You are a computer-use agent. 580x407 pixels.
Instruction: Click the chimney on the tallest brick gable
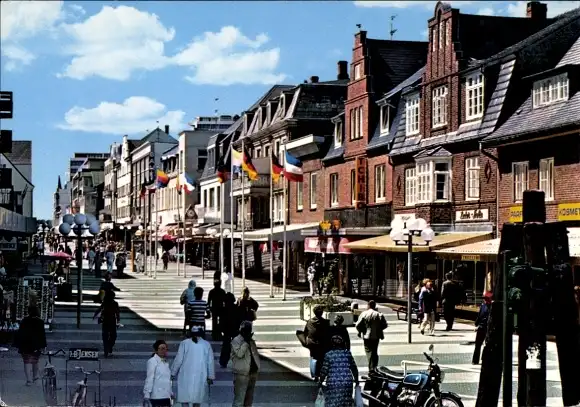click(x=537, y=10)
